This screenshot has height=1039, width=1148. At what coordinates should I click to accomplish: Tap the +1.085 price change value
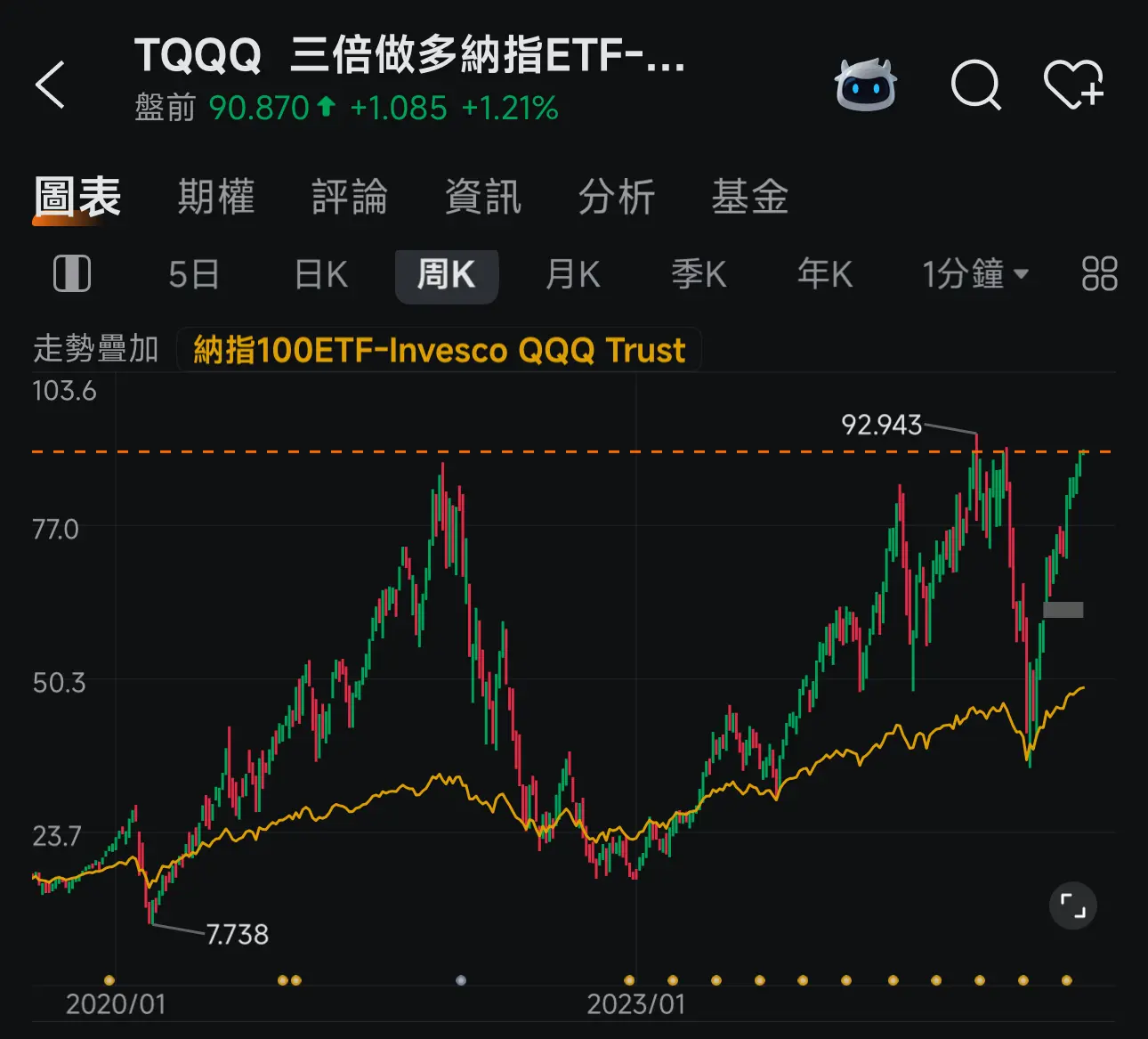[399, 108]
